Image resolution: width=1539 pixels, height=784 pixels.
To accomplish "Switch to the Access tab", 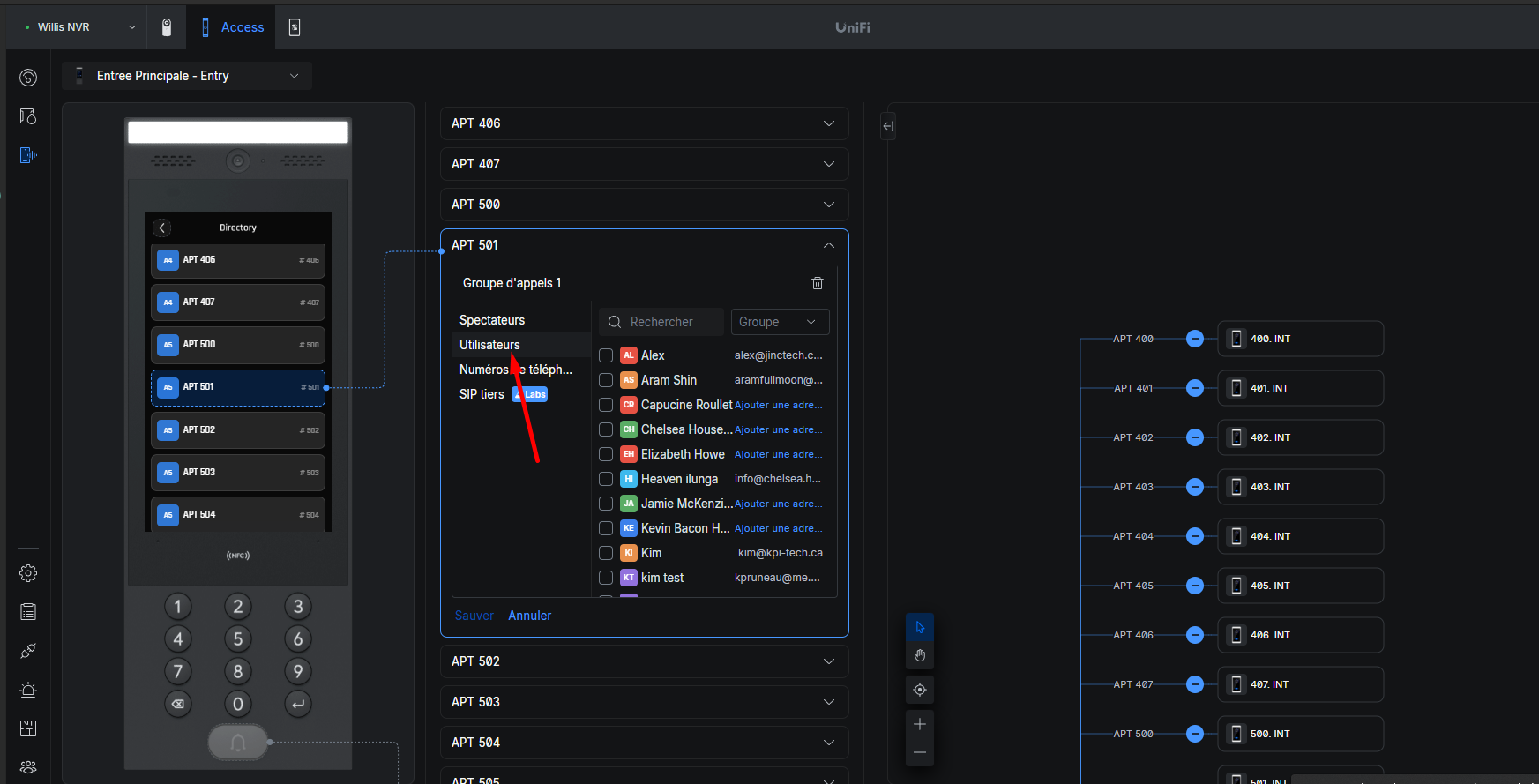I will [x=232, y=27].
